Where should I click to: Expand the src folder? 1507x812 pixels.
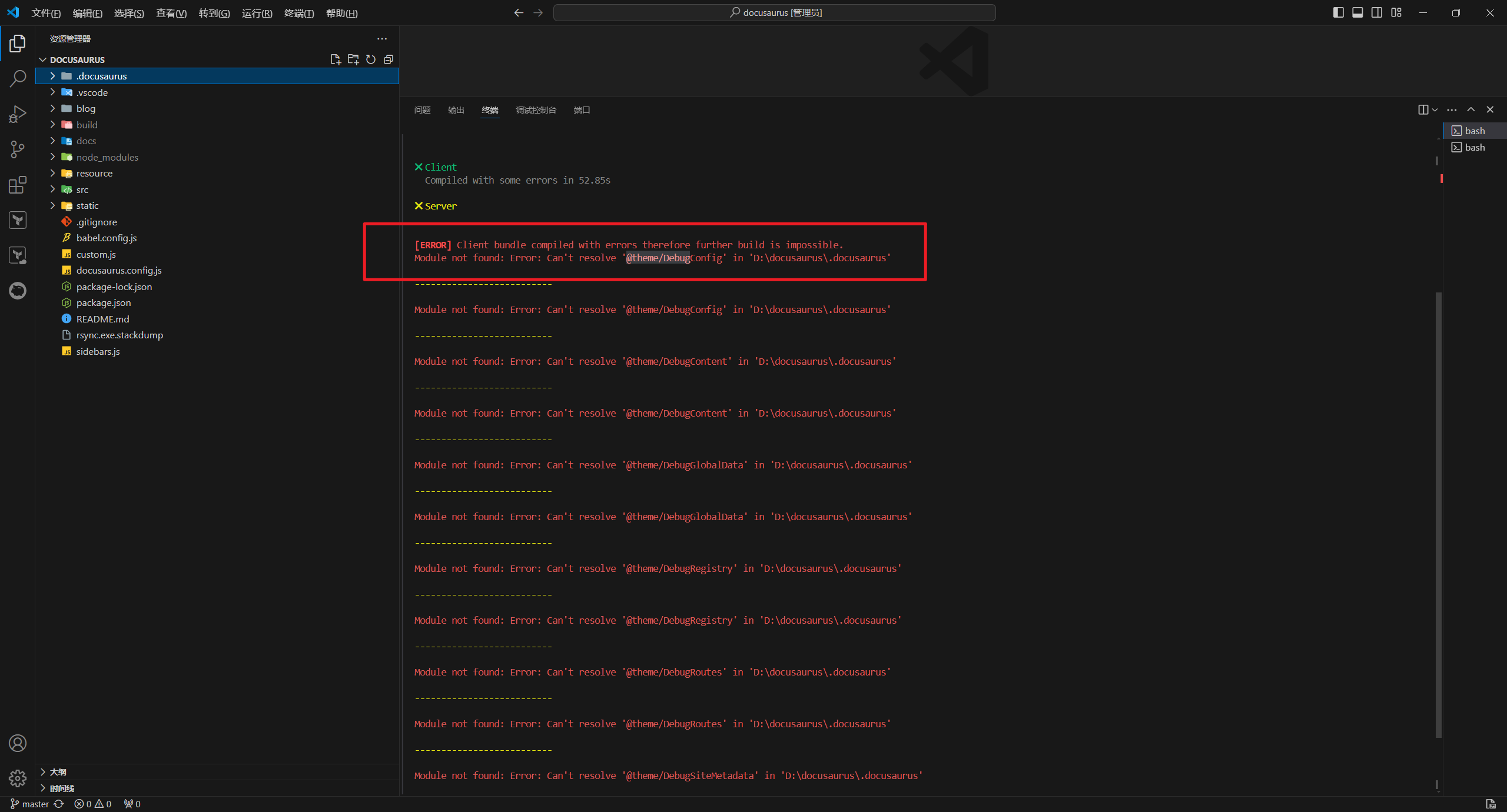click(217, 189)
